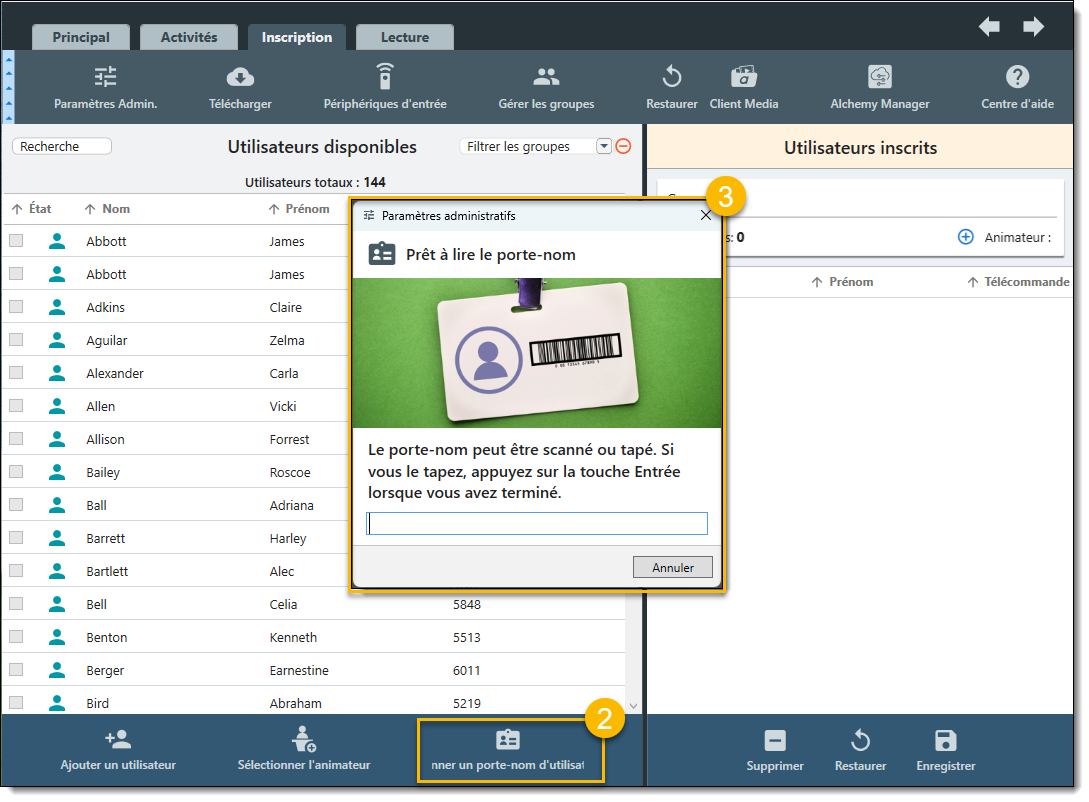Open Alchemy Manager icon
This screenshot has width=1089, height=802.
coord(879,78)
